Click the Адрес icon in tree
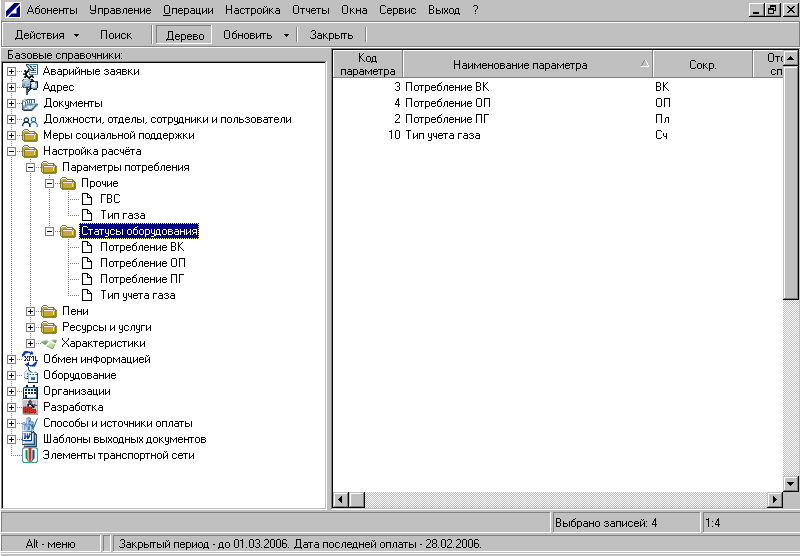Viewport: 800px width, 556px height. tap(30, 87)
